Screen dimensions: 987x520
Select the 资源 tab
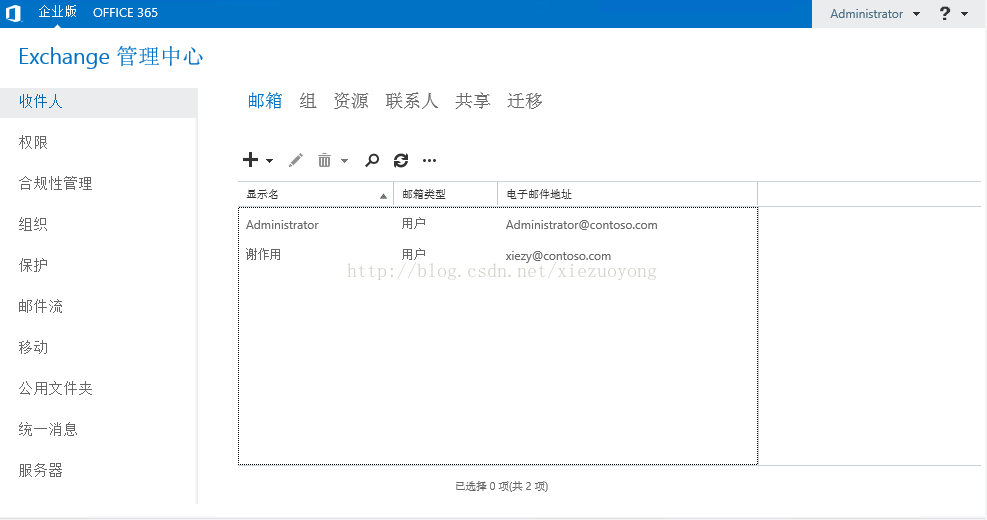click(x=351, y=101)
